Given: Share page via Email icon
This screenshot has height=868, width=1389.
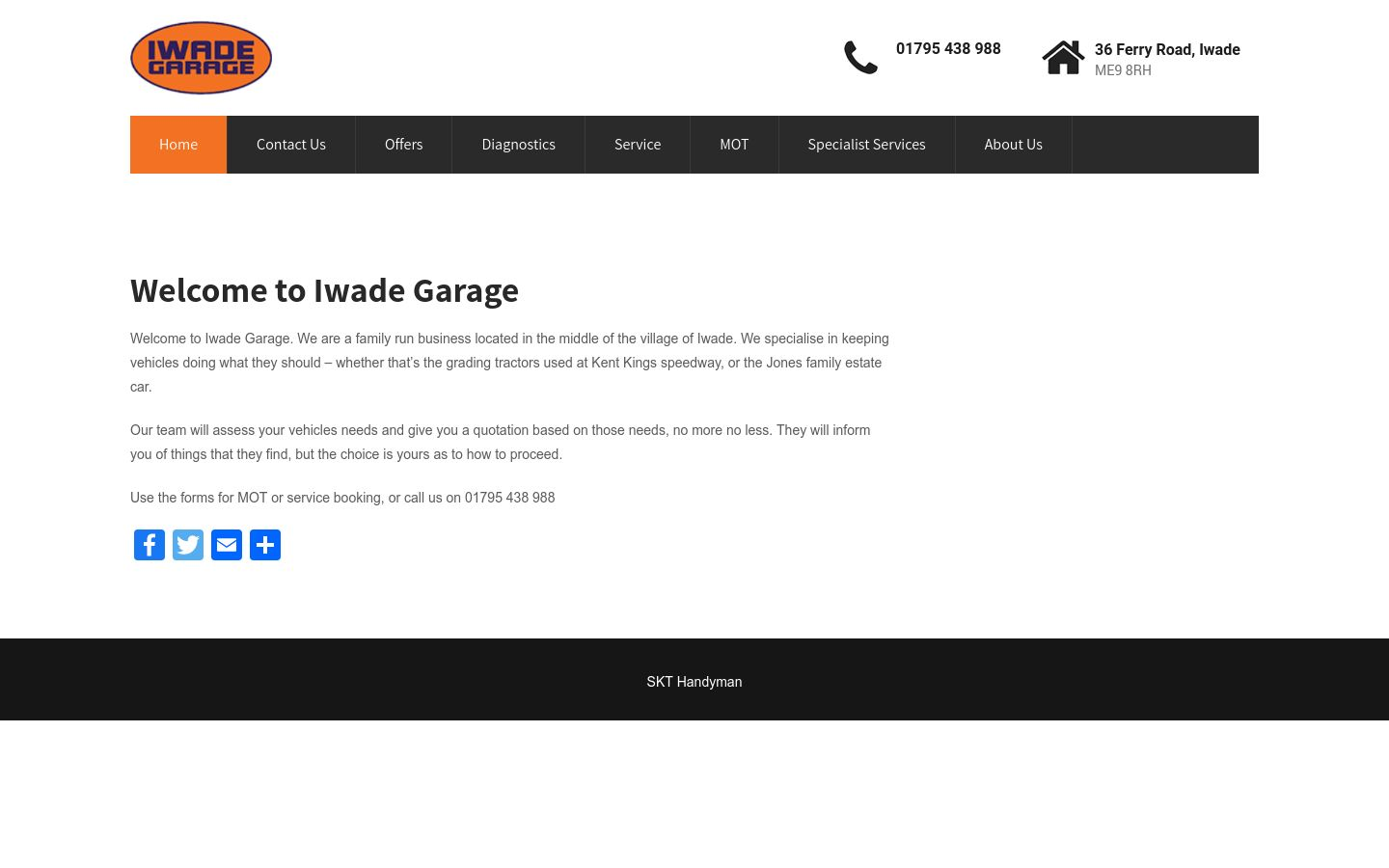Looking at the screenshot, I should [227, 545].
